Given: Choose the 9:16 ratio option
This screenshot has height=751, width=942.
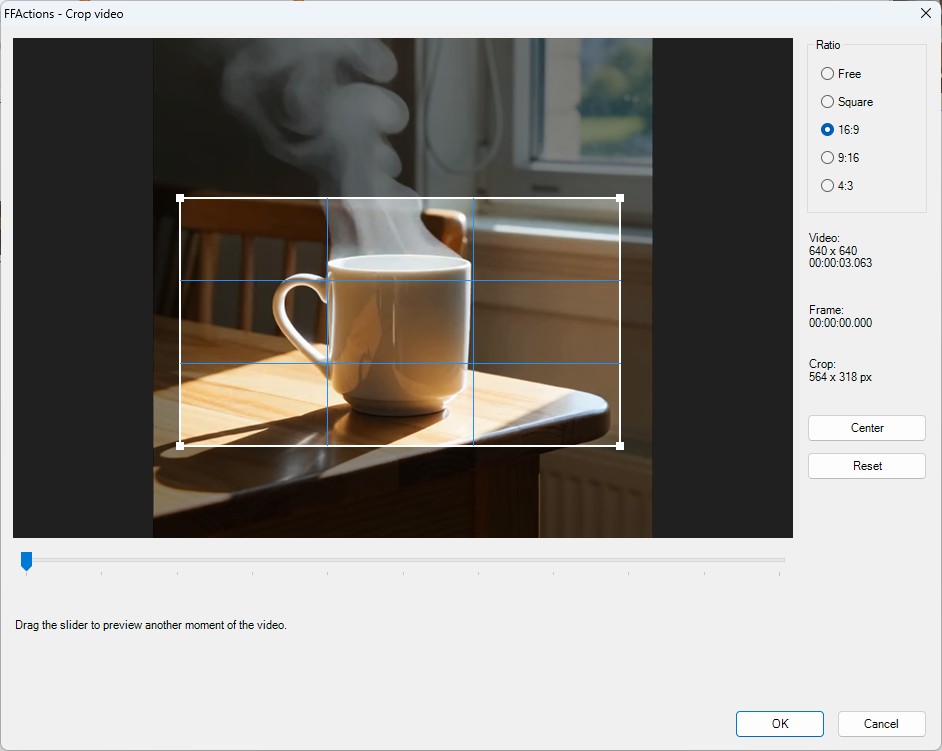Looking at the screenshot, I should [x=840, y=157].
